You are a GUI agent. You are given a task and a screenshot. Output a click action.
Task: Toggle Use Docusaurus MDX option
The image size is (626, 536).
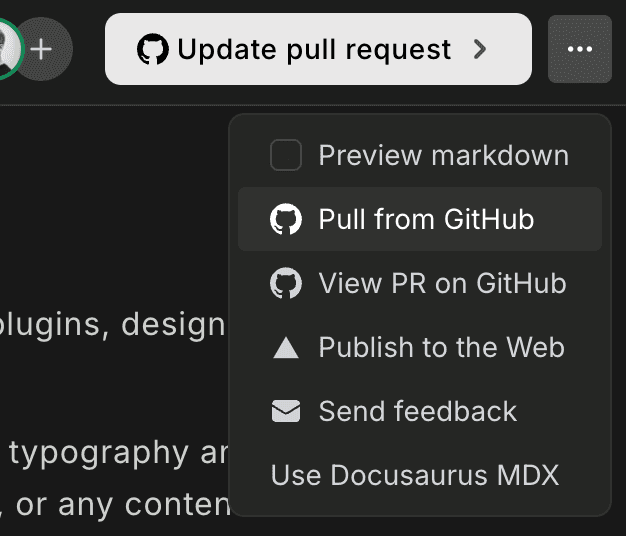point(414,475)
